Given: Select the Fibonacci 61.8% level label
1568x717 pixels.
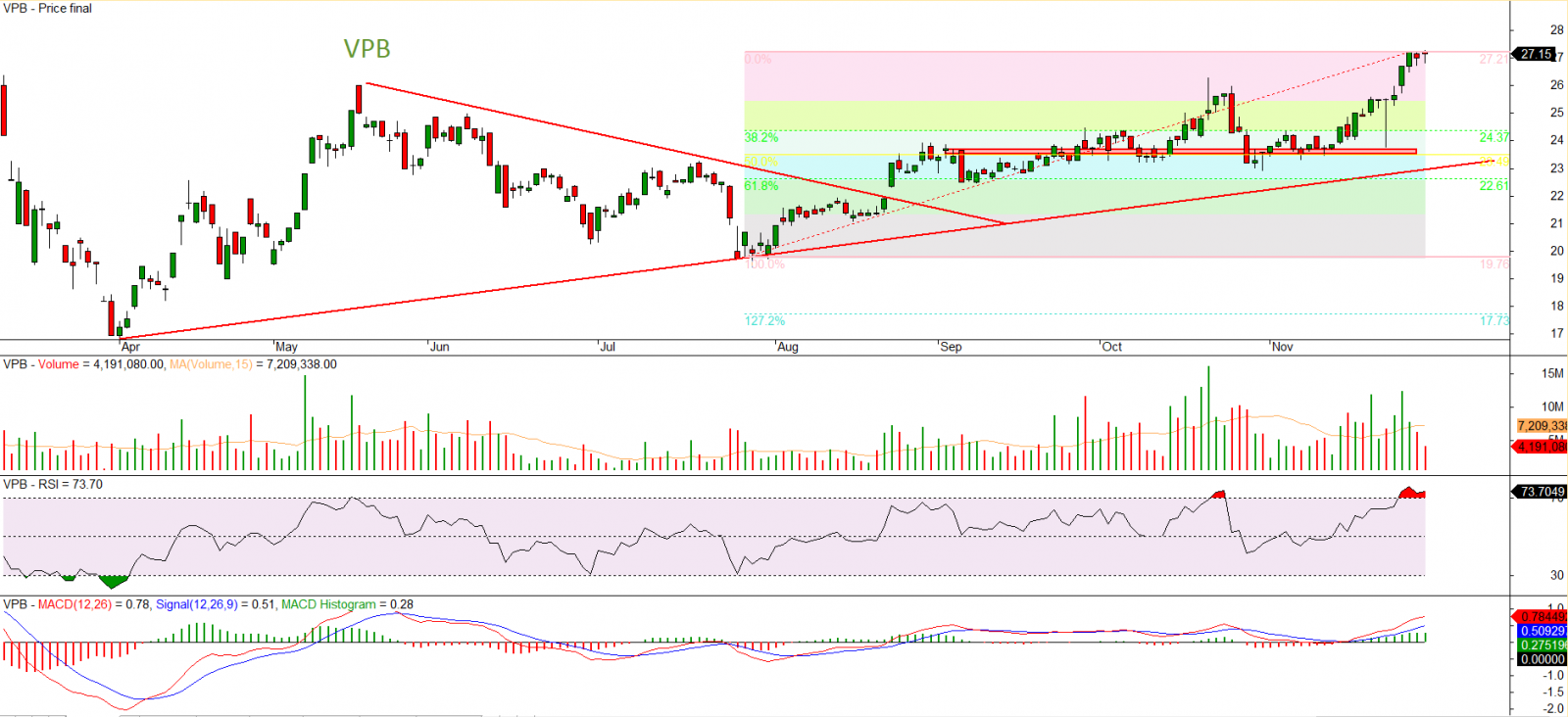Looking at the screenshot, I should (761, 185).
